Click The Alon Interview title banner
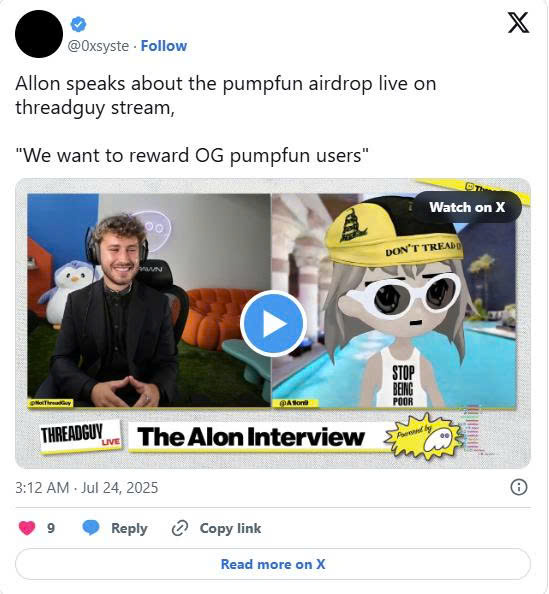 pos(252,437)
